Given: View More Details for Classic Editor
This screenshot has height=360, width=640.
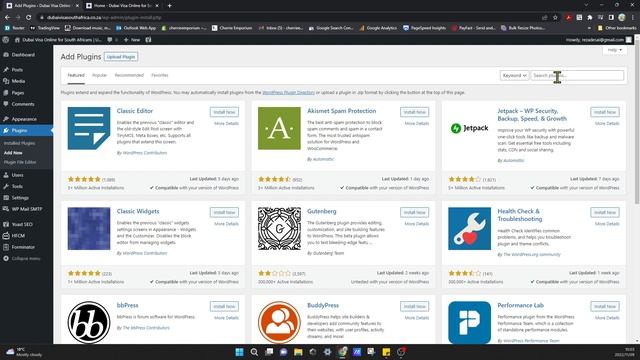Looking at the screenshot, I should click(226, 123).
